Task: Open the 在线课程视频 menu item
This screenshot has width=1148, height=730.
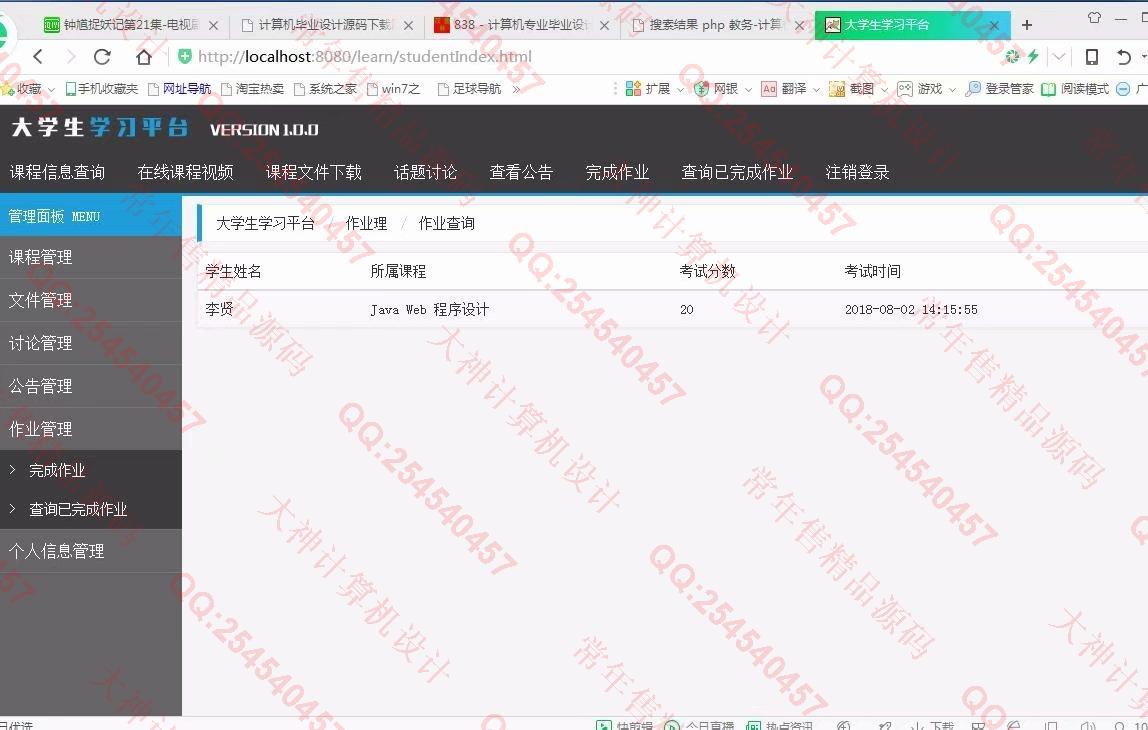Action: point(185,172)
